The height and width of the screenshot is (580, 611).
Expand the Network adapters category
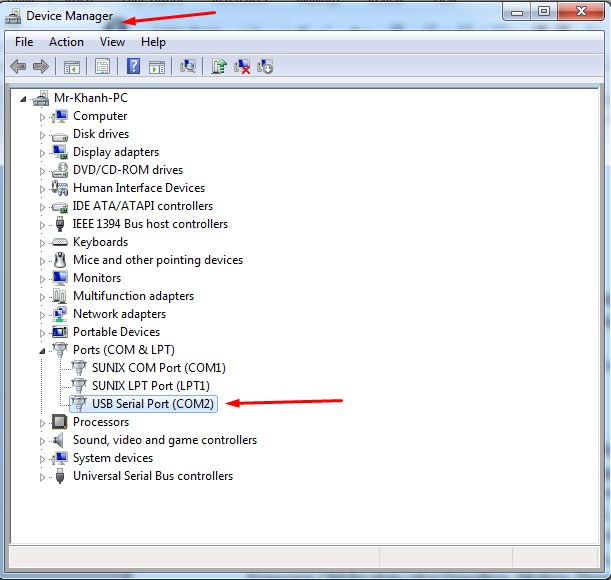[42, 315]
